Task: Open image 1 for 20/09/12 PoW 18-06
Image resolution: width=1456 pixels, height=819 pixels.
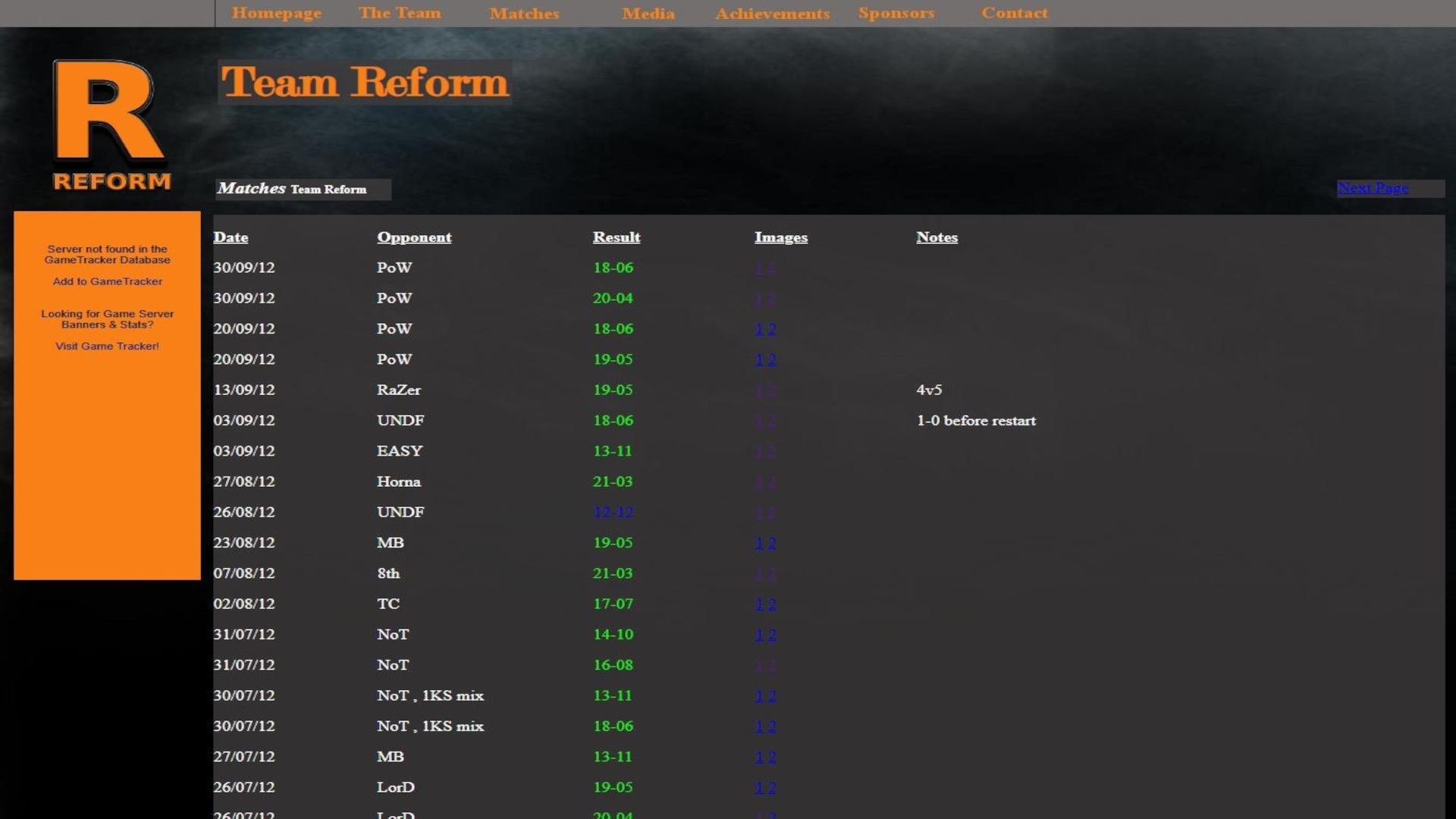Action: (759, 329)
